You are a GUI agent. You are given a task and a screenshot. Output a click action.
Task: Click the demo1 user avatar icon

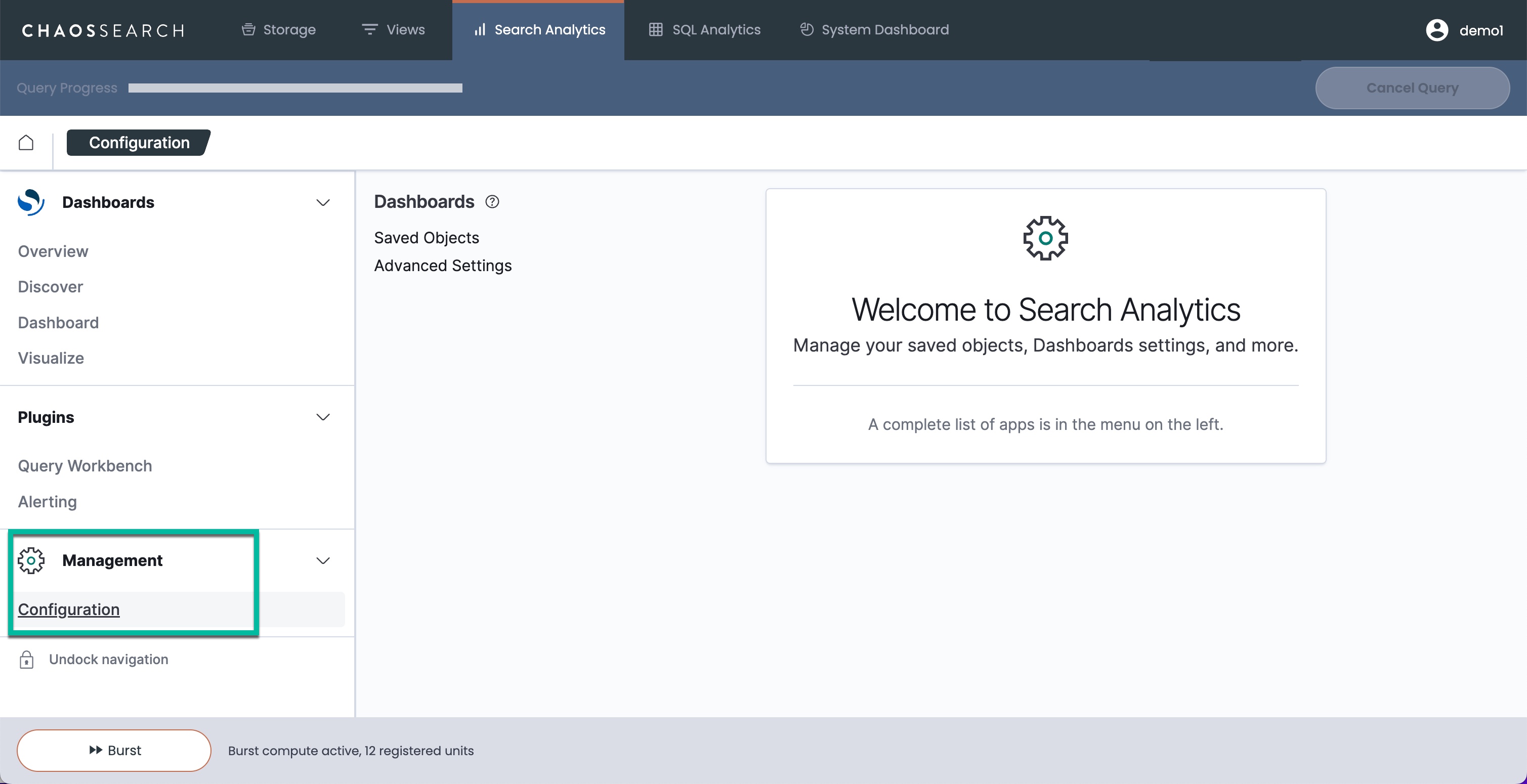click(1436, 30)
